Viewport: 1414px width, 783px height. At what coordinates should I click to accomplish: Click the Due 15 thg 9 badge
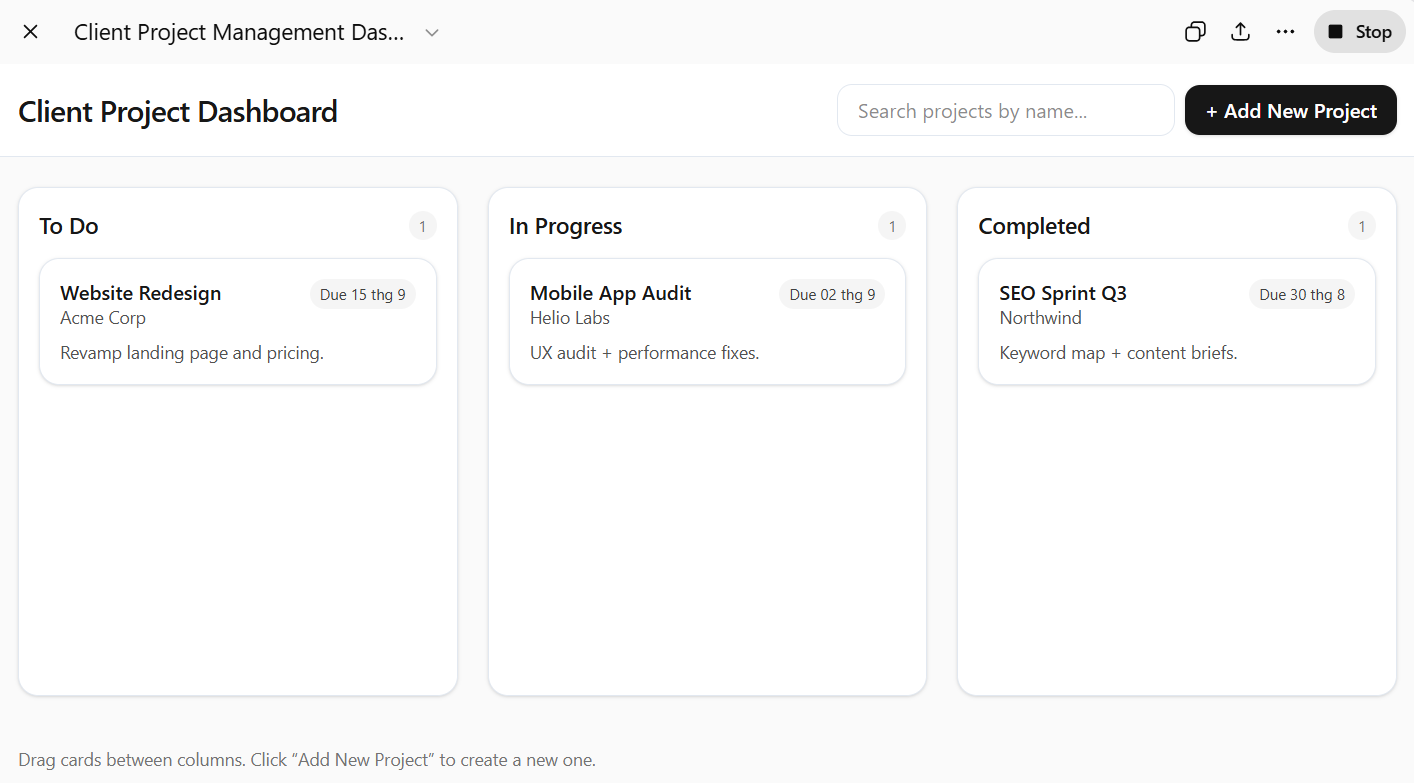tap(362, 295)
